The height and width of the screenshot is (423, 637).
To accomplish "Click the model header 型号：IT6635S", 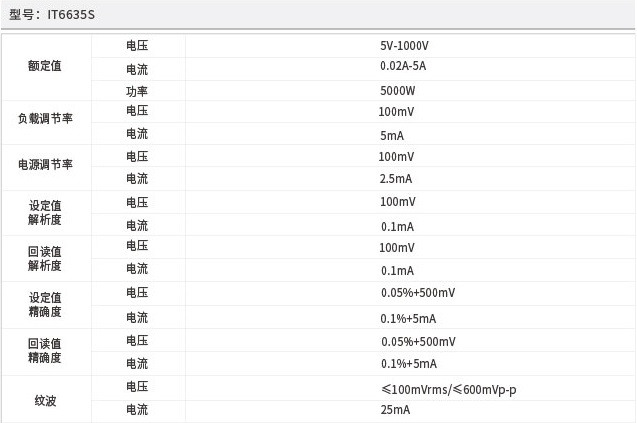I will (x=52, y=15).
